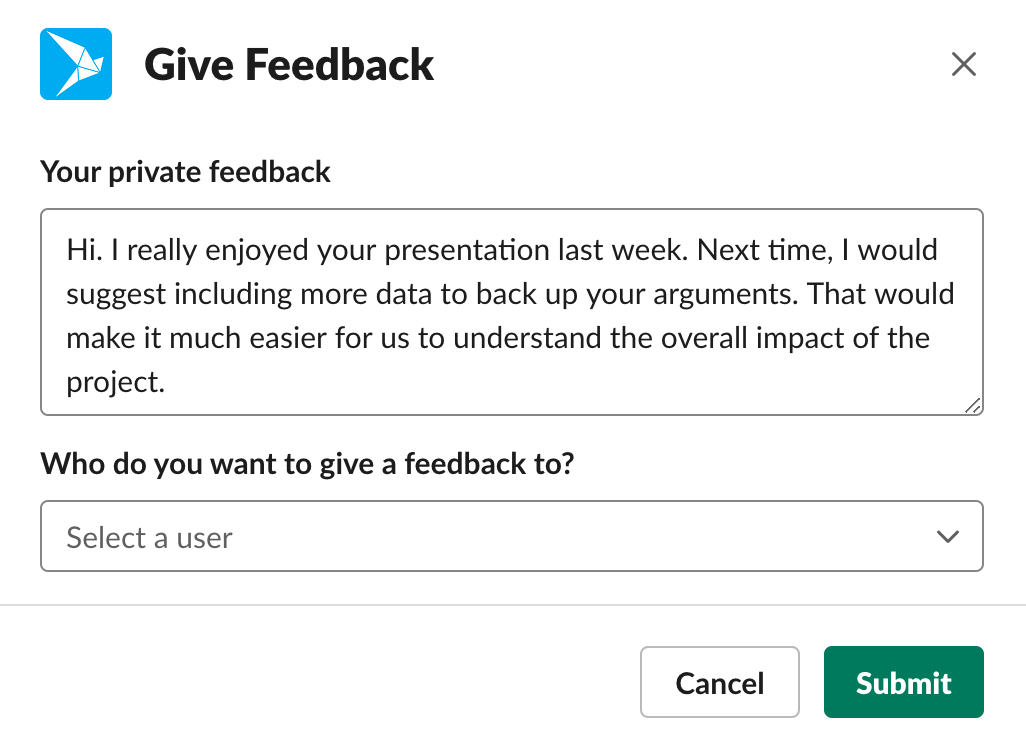Cancel the feedback dialog
This screenshot has width=1026, height=748.
[720, 682]
